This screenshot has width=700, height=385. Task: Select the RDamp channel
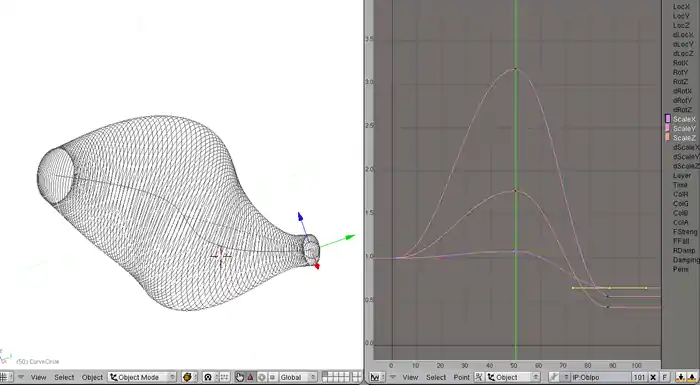pos(683,251)
